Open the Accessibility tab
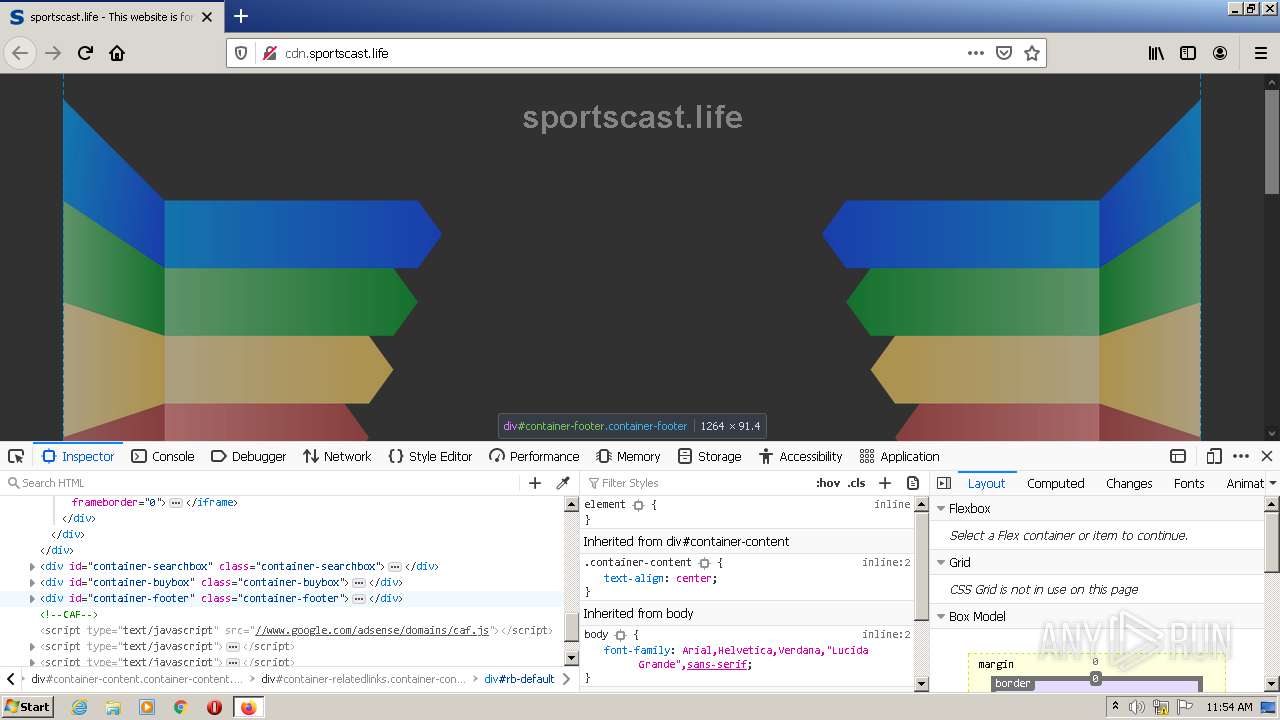 coord(800,456)
